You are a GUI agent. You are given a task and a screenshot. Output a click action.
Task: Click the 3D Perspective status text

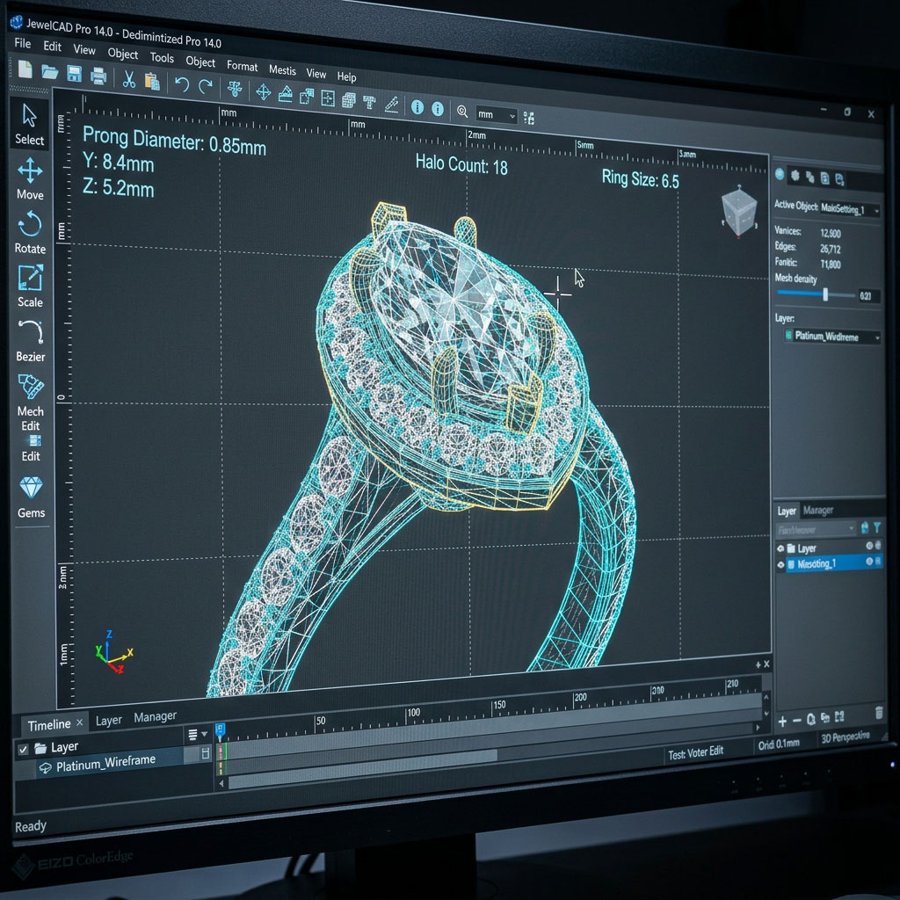tap(845, 737)
